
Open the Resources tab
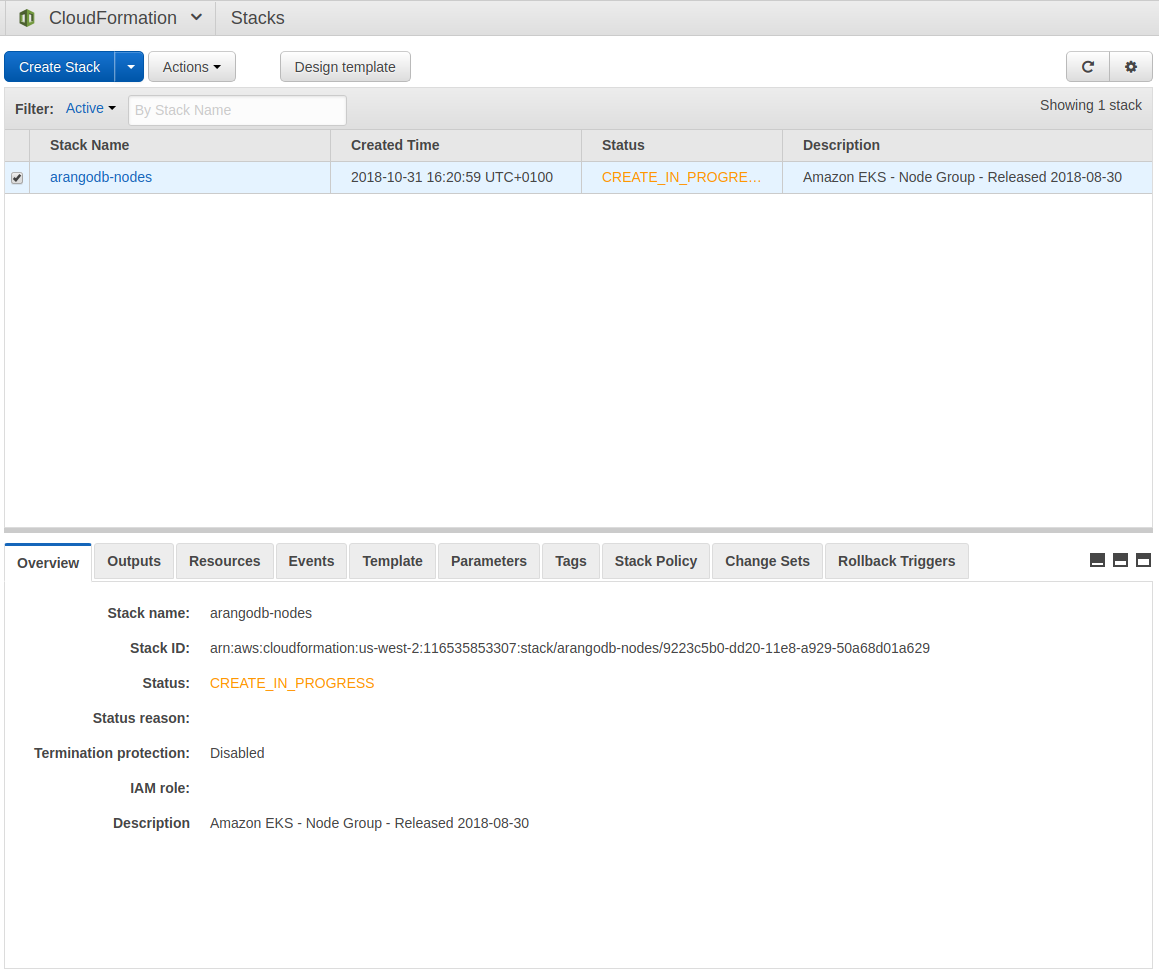pos(224,561)
